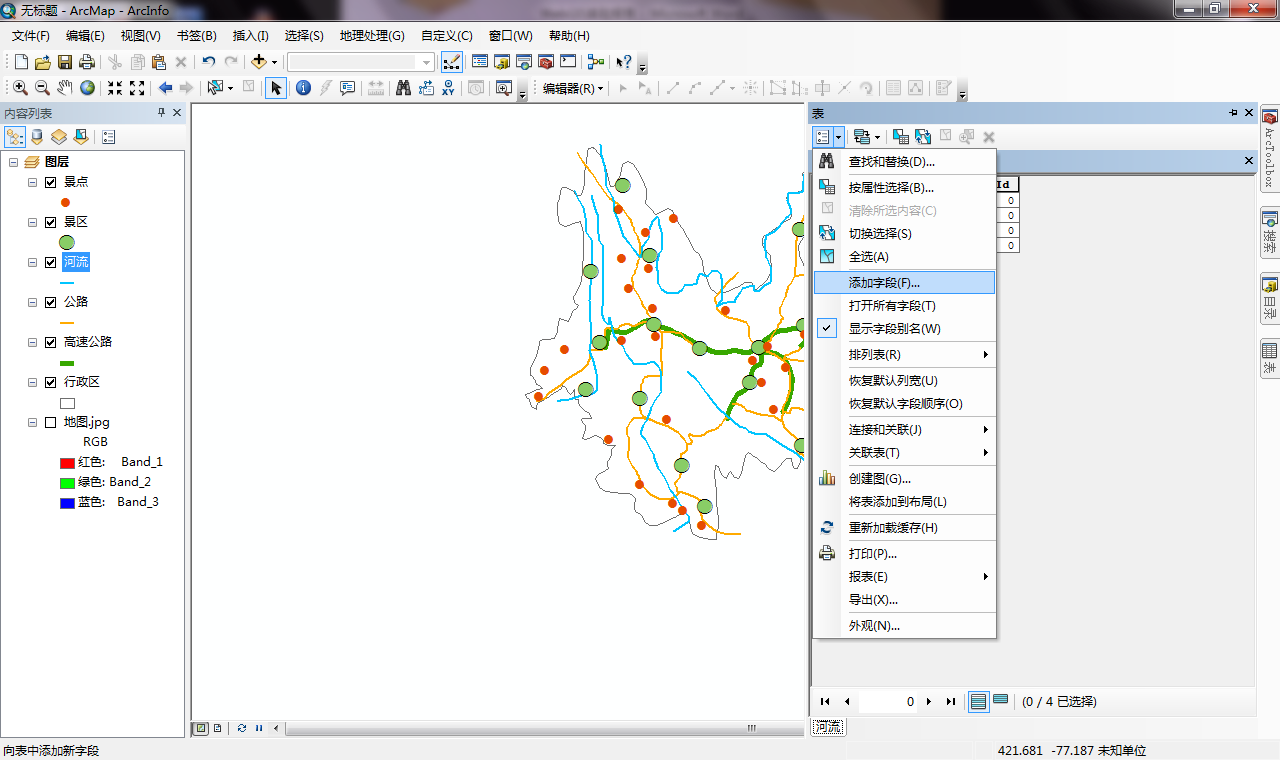Activate the Identify tool
This screenshot has width=1280, height=760.
[303, 88]
